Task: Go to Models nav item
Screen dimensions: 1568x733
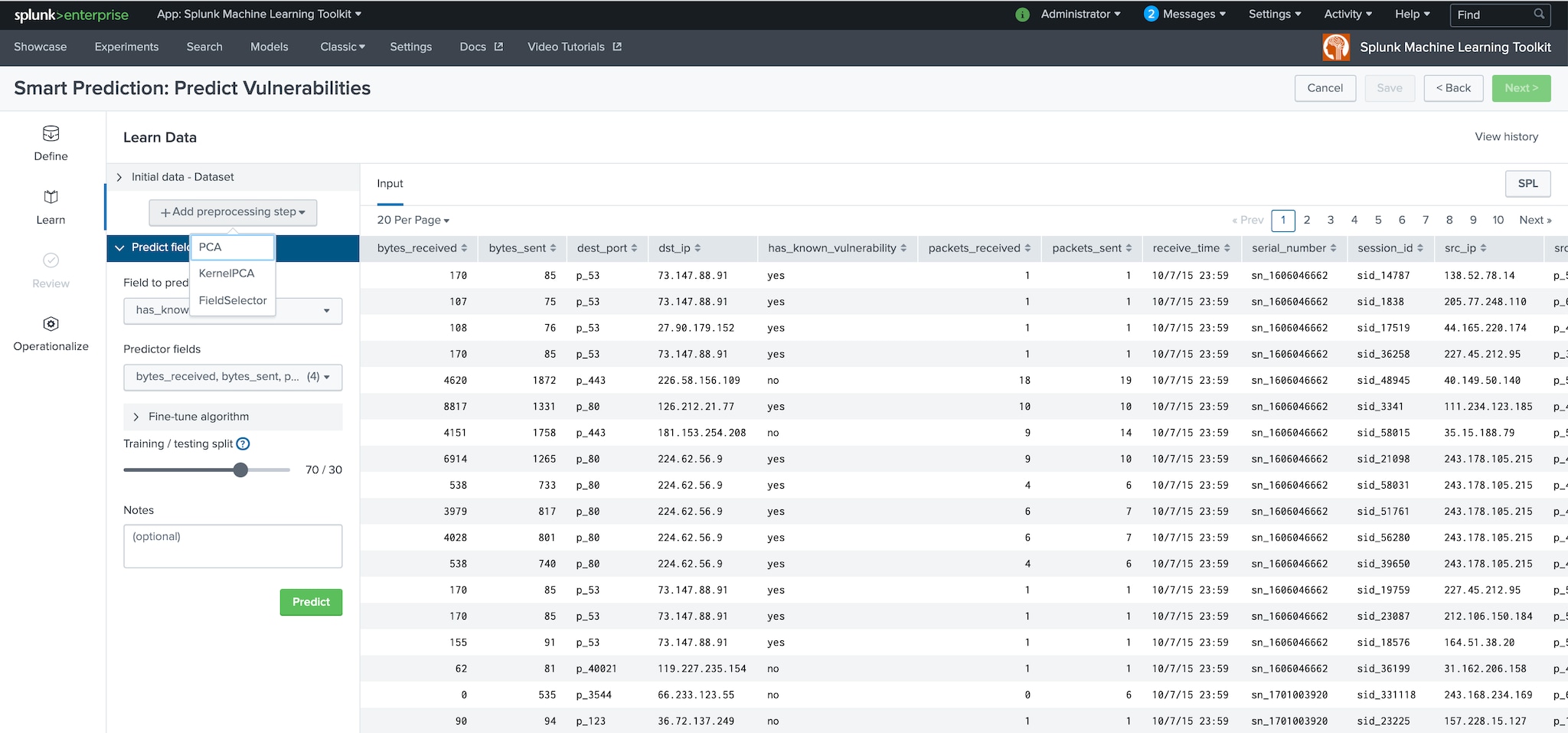Action: (269, 47)
